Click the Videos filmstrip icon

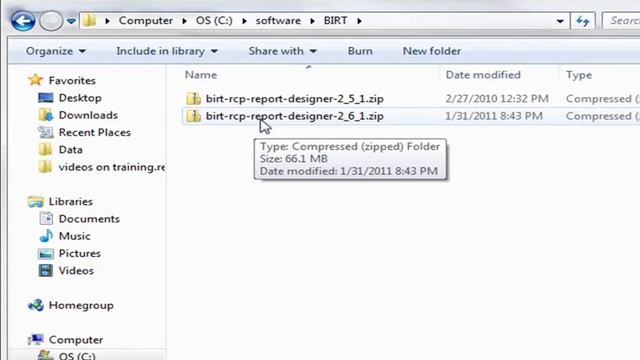point(45,270)
